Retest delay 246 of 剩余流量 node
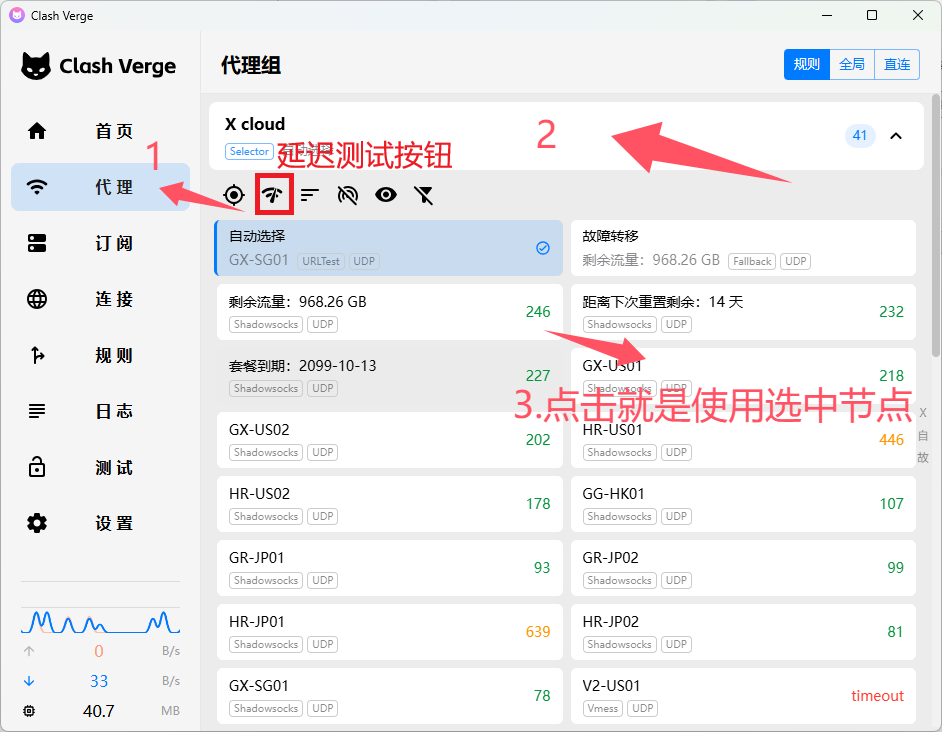This screenshot has height=732, width=942. pos(538,312)
